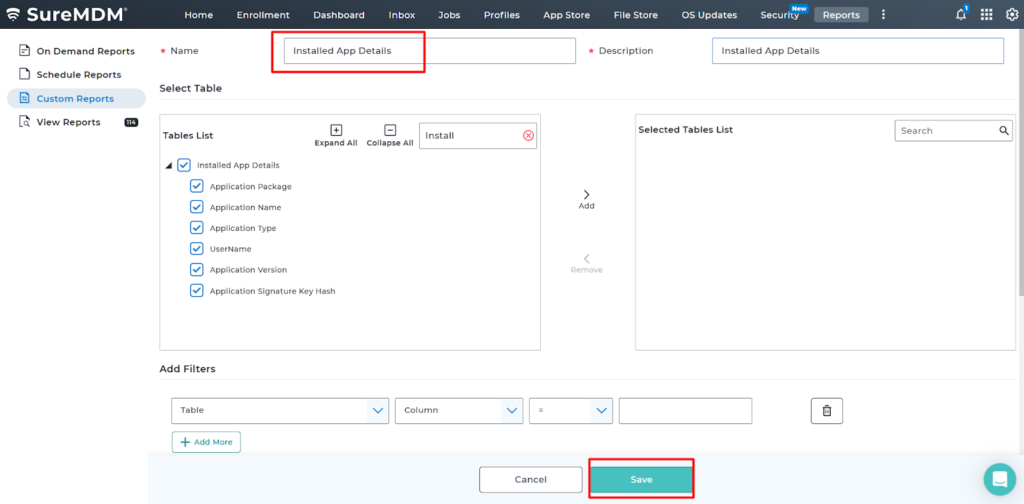Click the Expand All plus icon

[336, 130]
